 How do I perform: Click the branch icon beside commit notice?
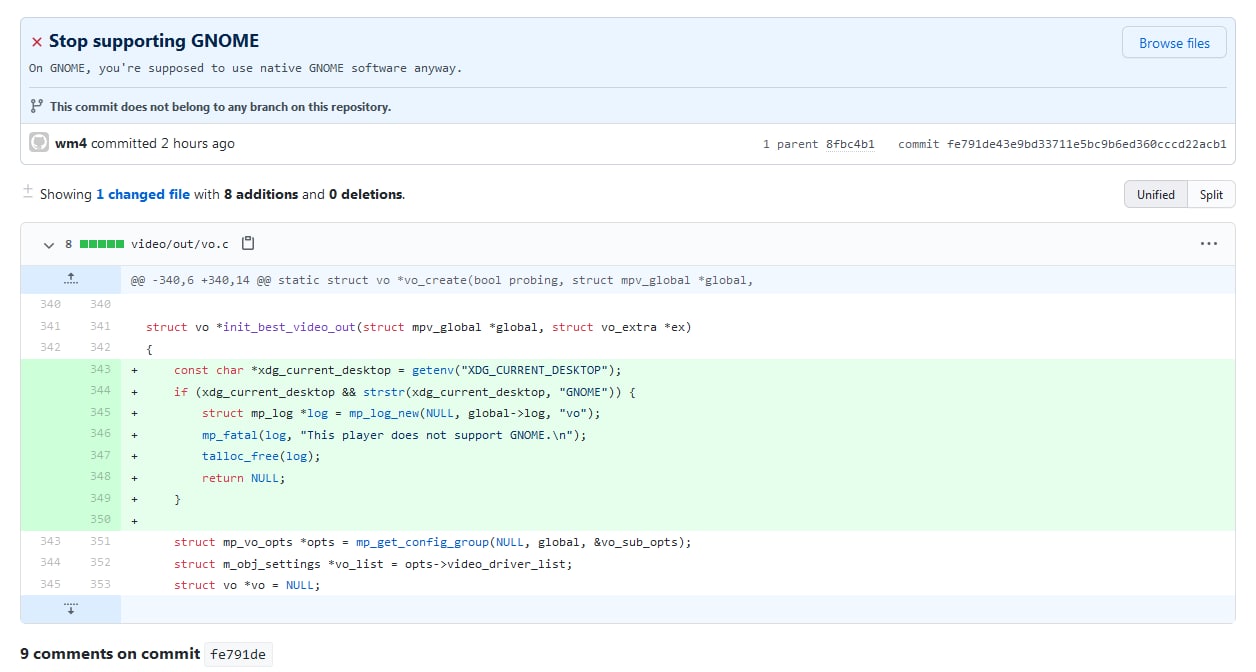click(37, 106)
